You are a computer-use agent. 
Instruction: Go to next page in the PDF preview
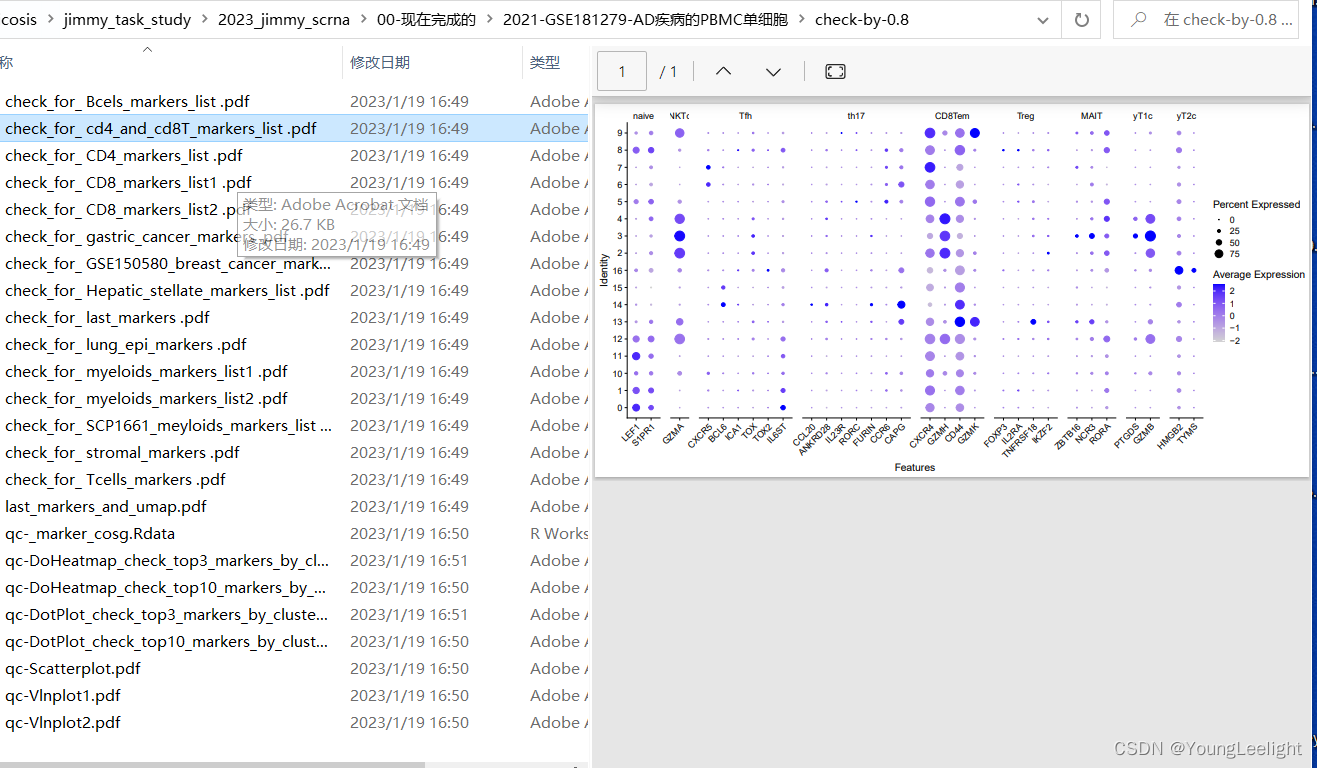[772, 71]
